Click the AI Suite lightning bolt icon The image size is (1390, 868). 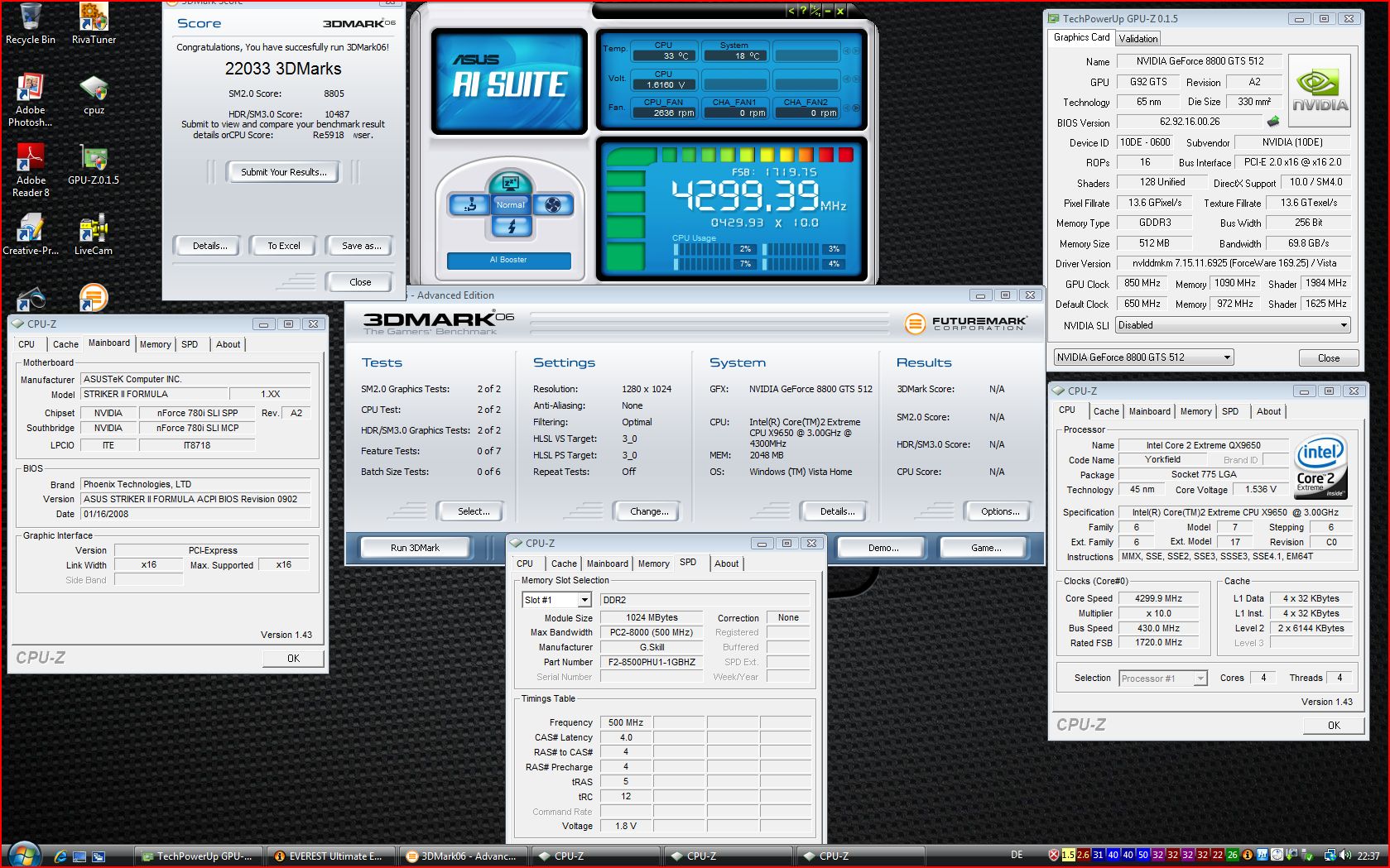pos(511,227)
